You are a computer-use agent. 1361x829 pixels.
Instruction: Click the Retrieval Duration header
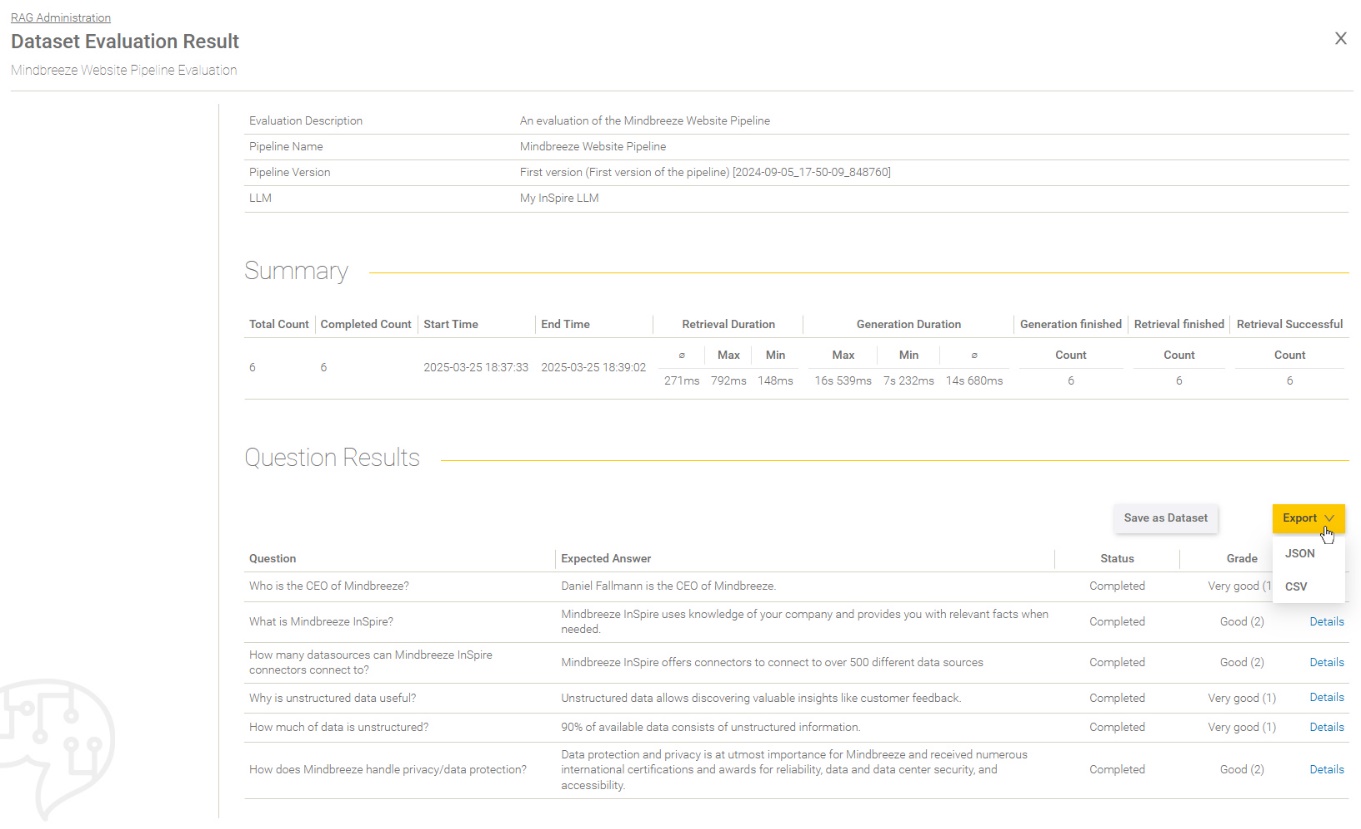pos(728,324)
